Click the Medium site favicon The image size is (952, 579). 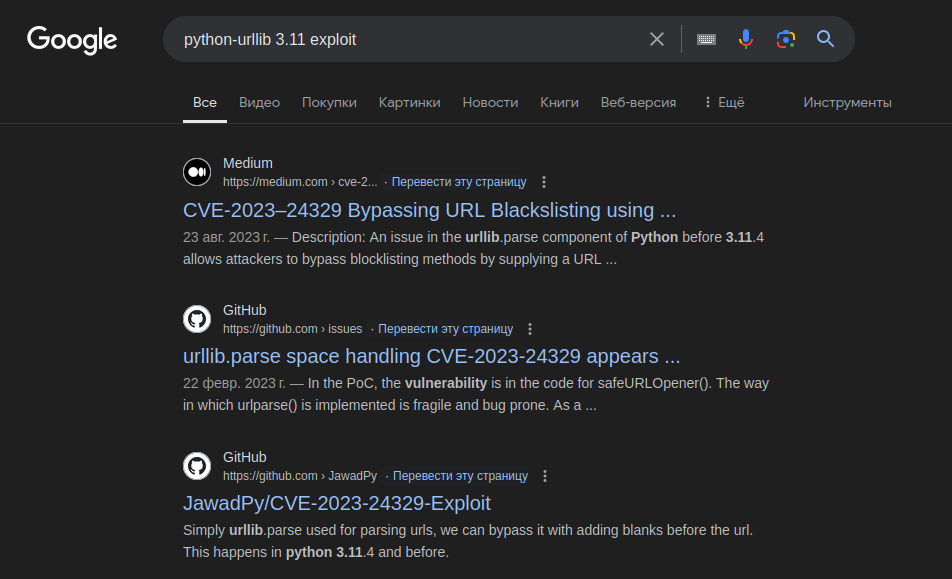coord(197,172)
